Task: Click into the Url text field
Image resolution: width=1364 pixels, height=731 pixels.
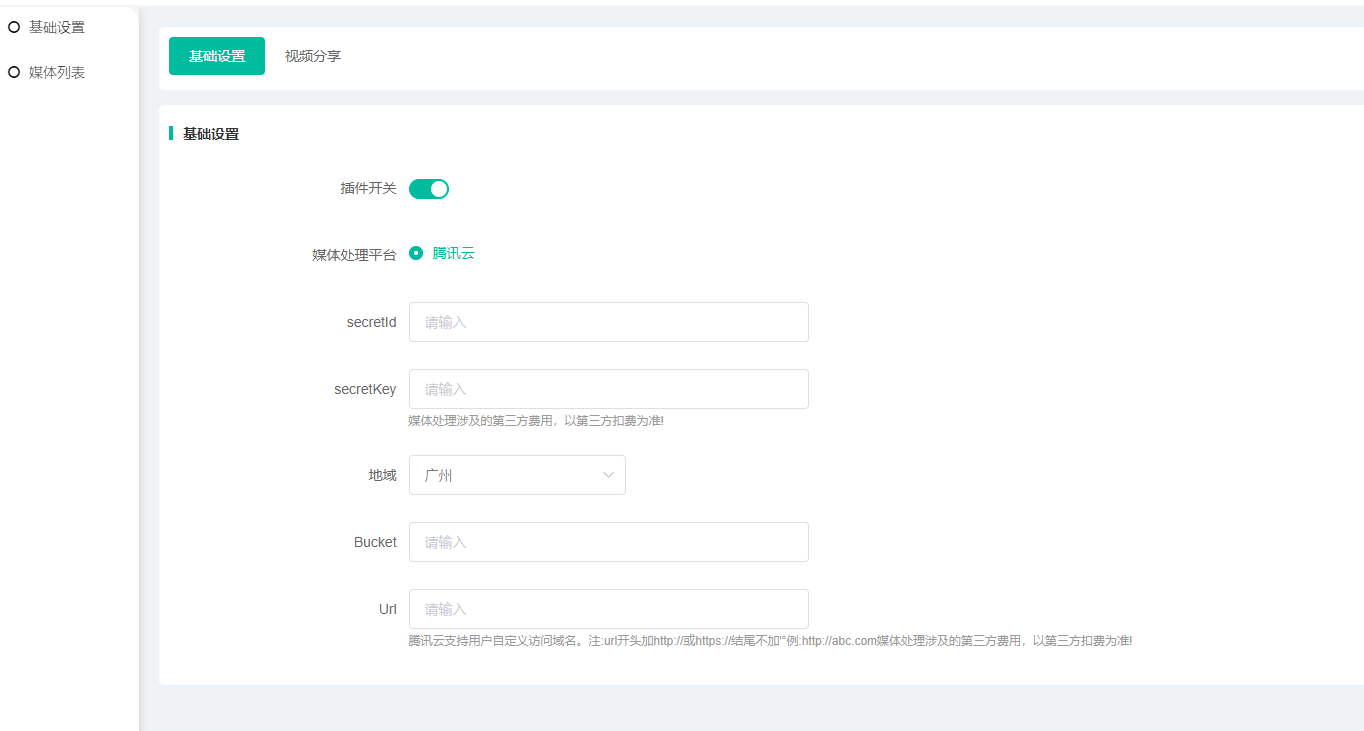Action: click(x=608, y=609)
